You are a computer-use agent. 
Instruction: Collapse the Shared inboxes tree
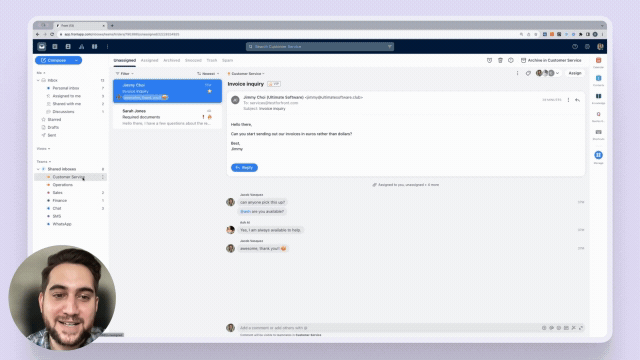tap(38, 169)
